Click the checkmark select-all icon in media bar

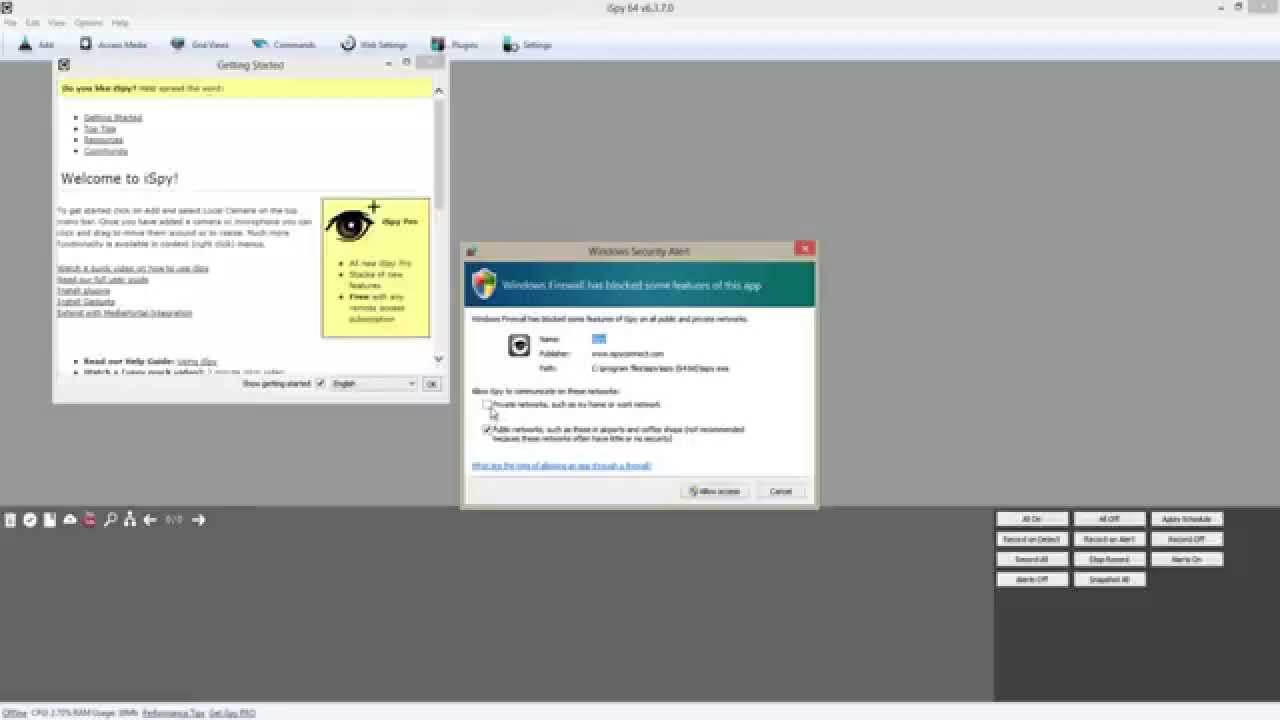(x=30, y=520)
